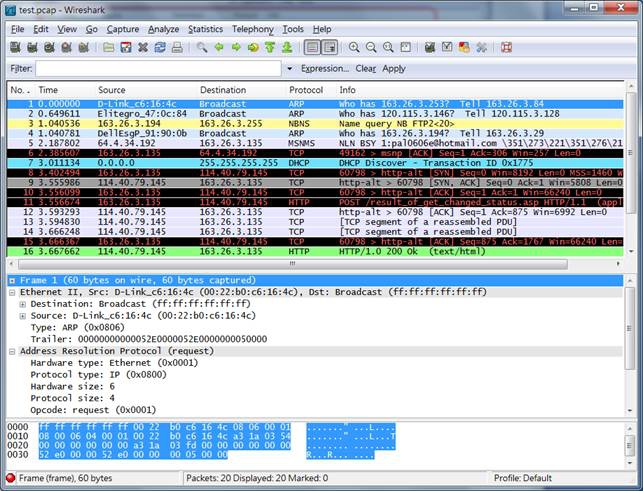Viewport: 643px width, 491px height.
Task: Open a capture file folder icon
Action: 109,48
